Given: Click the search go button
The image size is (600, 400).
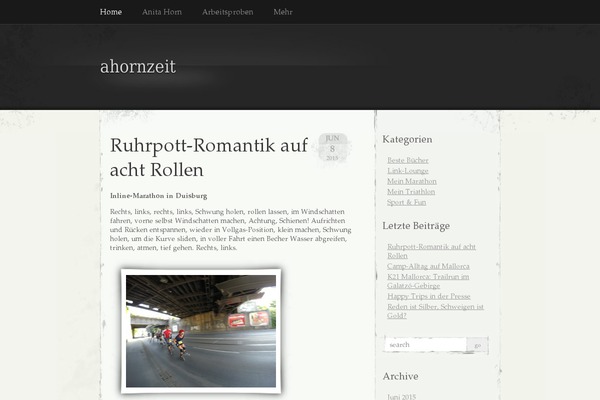Looking at the screenshot, I should (x=478, y=345).
